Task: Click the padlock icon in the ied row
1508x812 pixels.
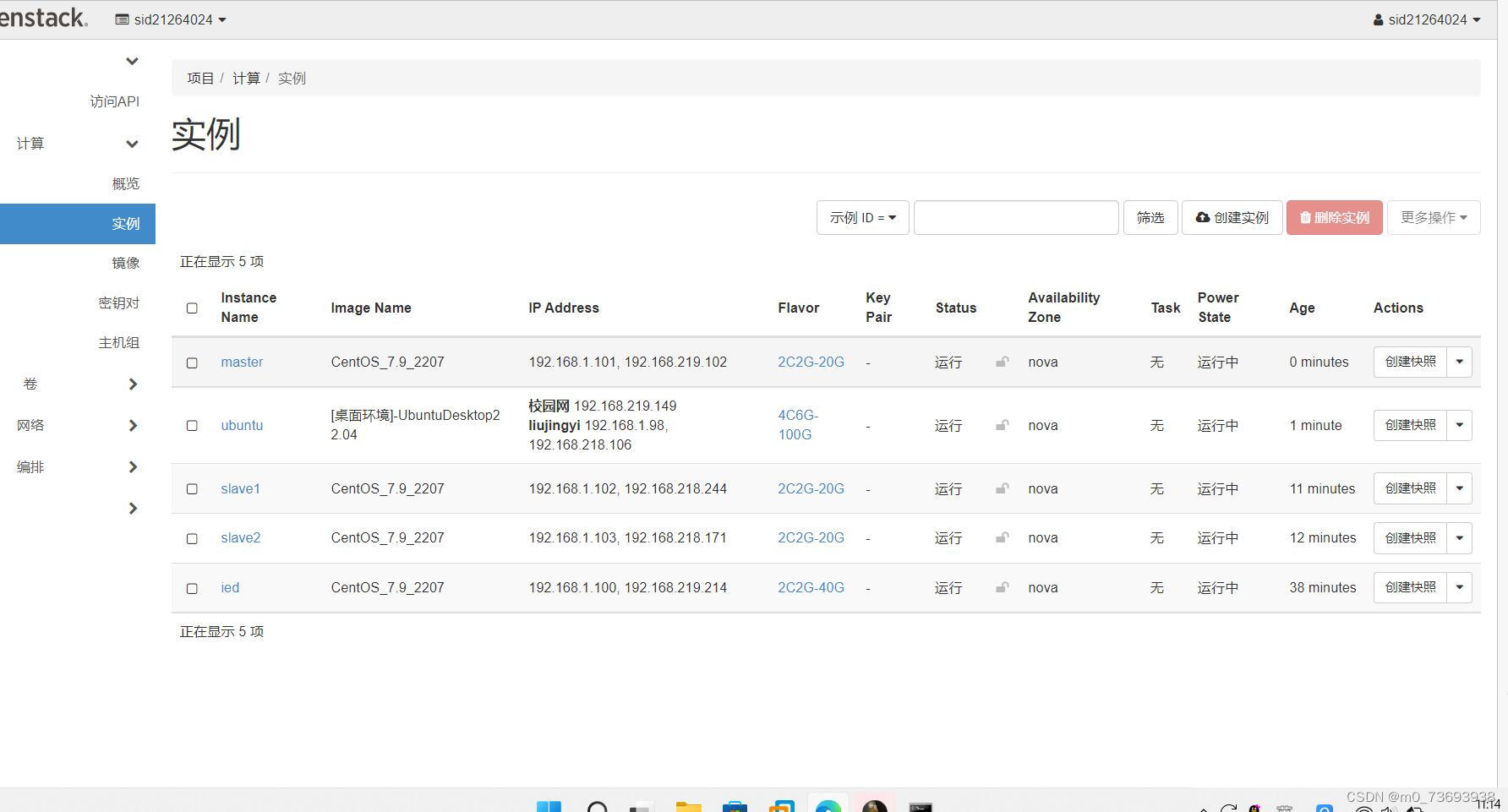Action: coord(1002,587)
